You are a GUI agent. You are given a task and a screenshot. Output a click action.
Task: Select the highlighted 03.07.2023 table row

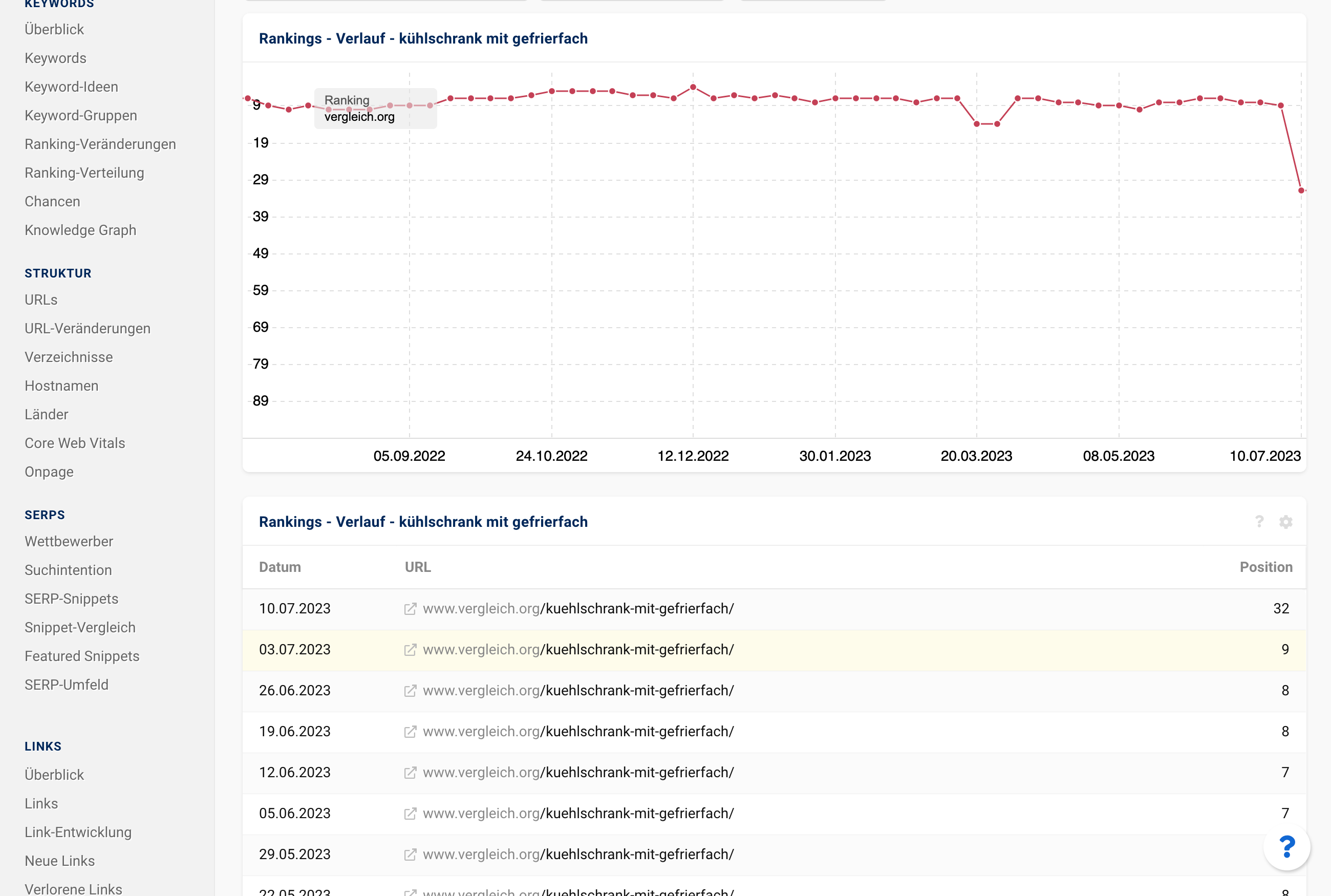tap(774, 650)
